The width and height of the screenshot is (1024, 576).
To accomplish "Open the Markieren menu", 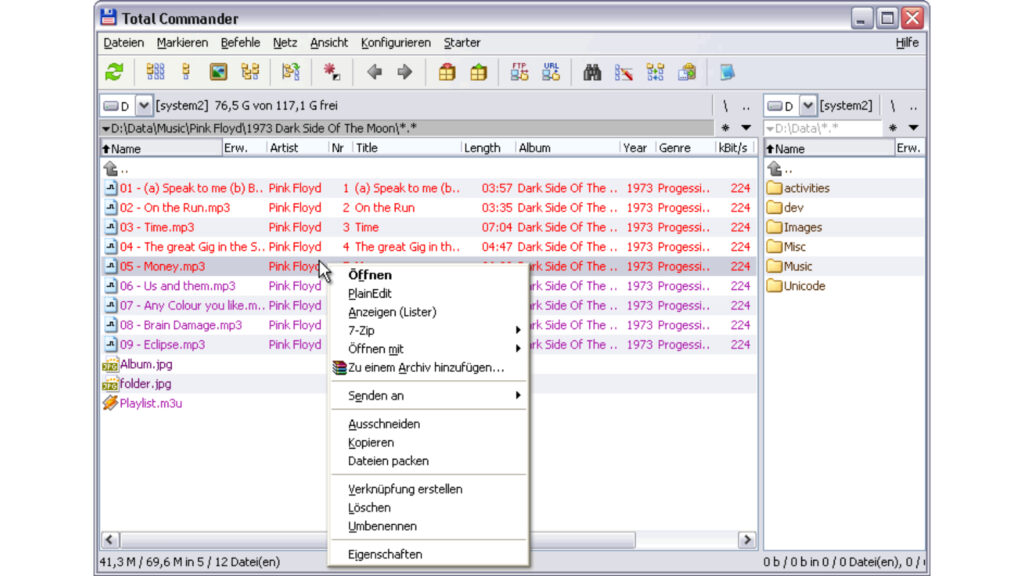I will (182, 42).
